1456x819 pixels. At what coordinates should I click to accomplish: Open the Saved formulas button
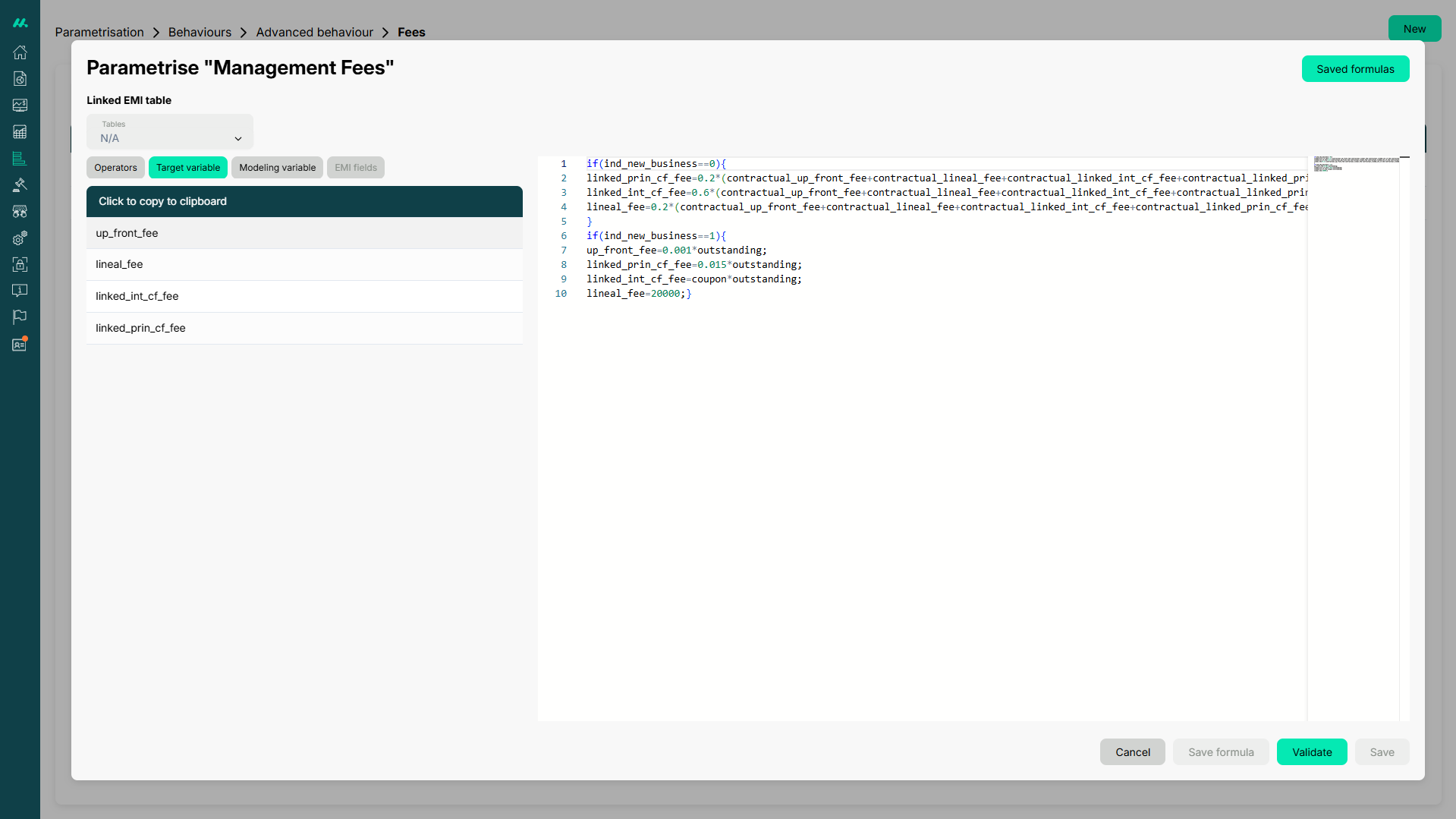point(1355,69)
